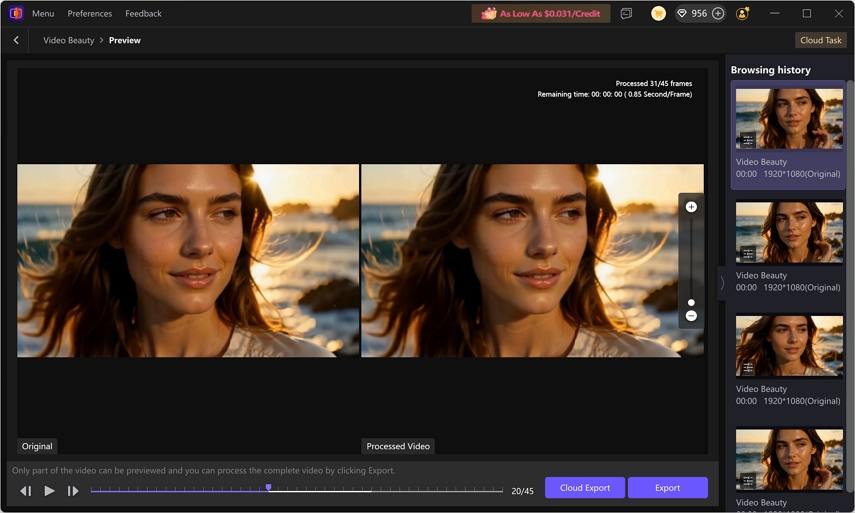Click the As Low As $0.031/Credit promo banner
This screenshot has width=855, height=513.
pyautogui.click(x=540, y=14)
